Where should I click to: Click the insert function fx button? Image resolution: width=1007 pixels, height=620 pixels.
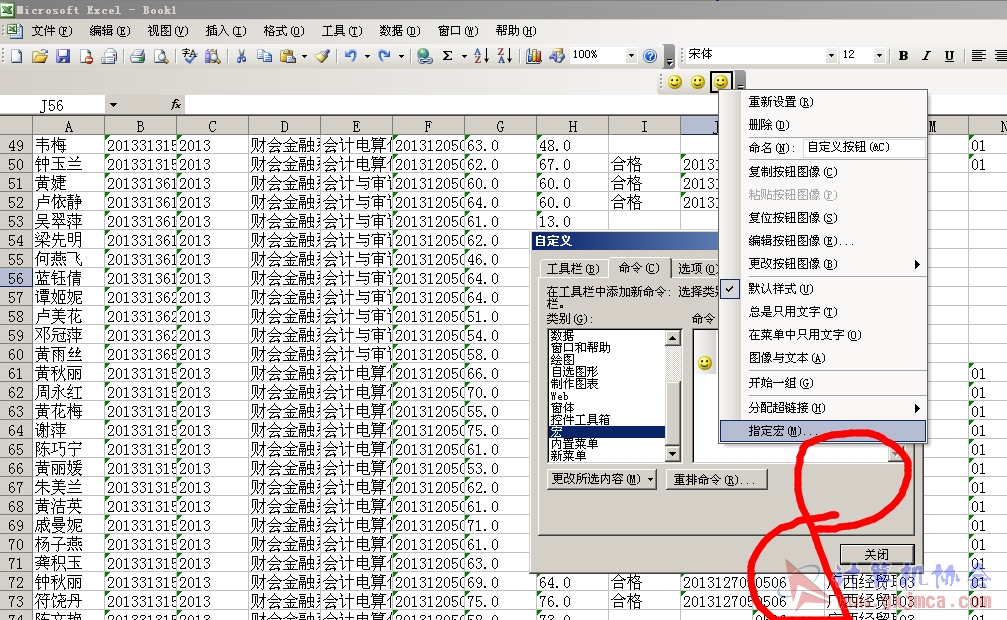pos(175,105)
